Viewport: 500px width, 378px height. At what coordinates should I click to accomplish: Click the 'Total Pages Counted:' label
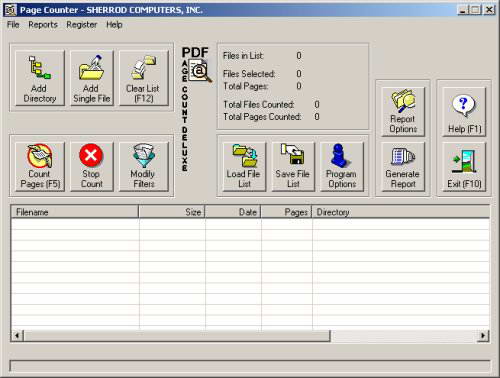pos(262,117)
